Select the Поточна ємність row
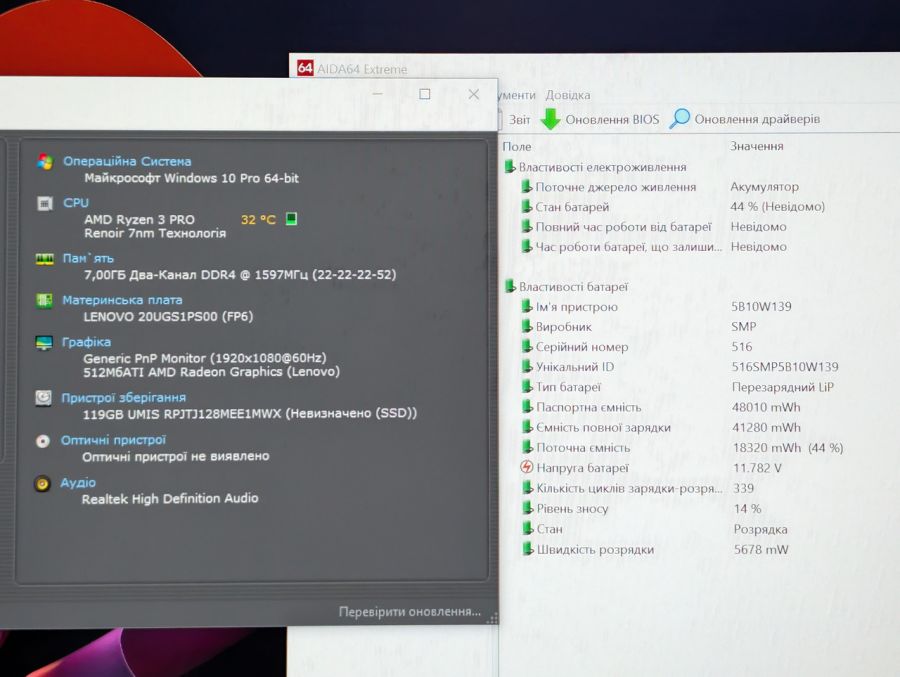 [683, 447]
